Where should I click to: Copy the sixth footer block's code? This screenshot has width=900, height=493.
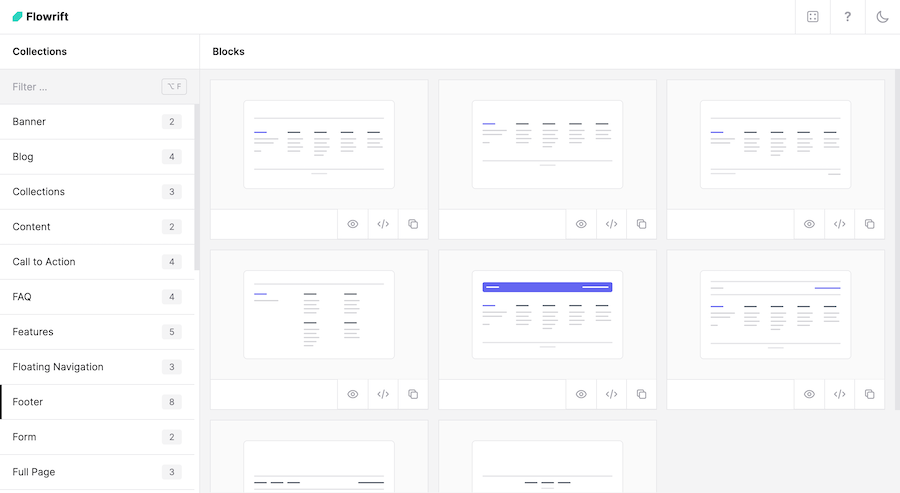tap(869, 394)
